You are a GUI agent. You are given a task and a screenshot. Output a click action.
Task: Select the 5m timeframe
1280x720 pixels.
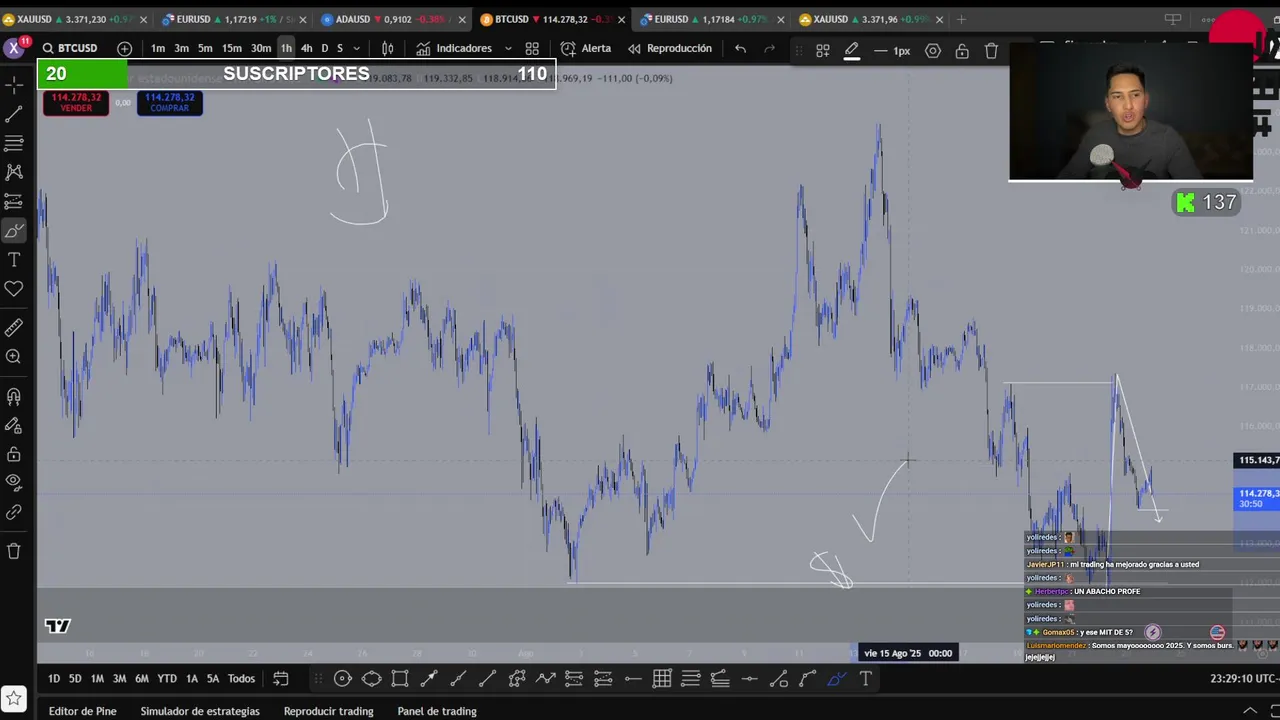(x=205, y=48)
